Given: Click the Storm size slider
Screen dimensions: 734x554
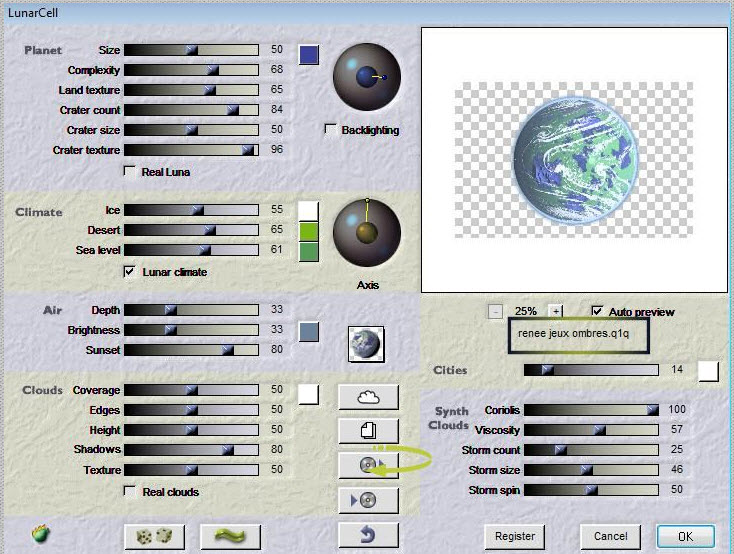Looking at the screenshot, I should click(x=591, y=470).
